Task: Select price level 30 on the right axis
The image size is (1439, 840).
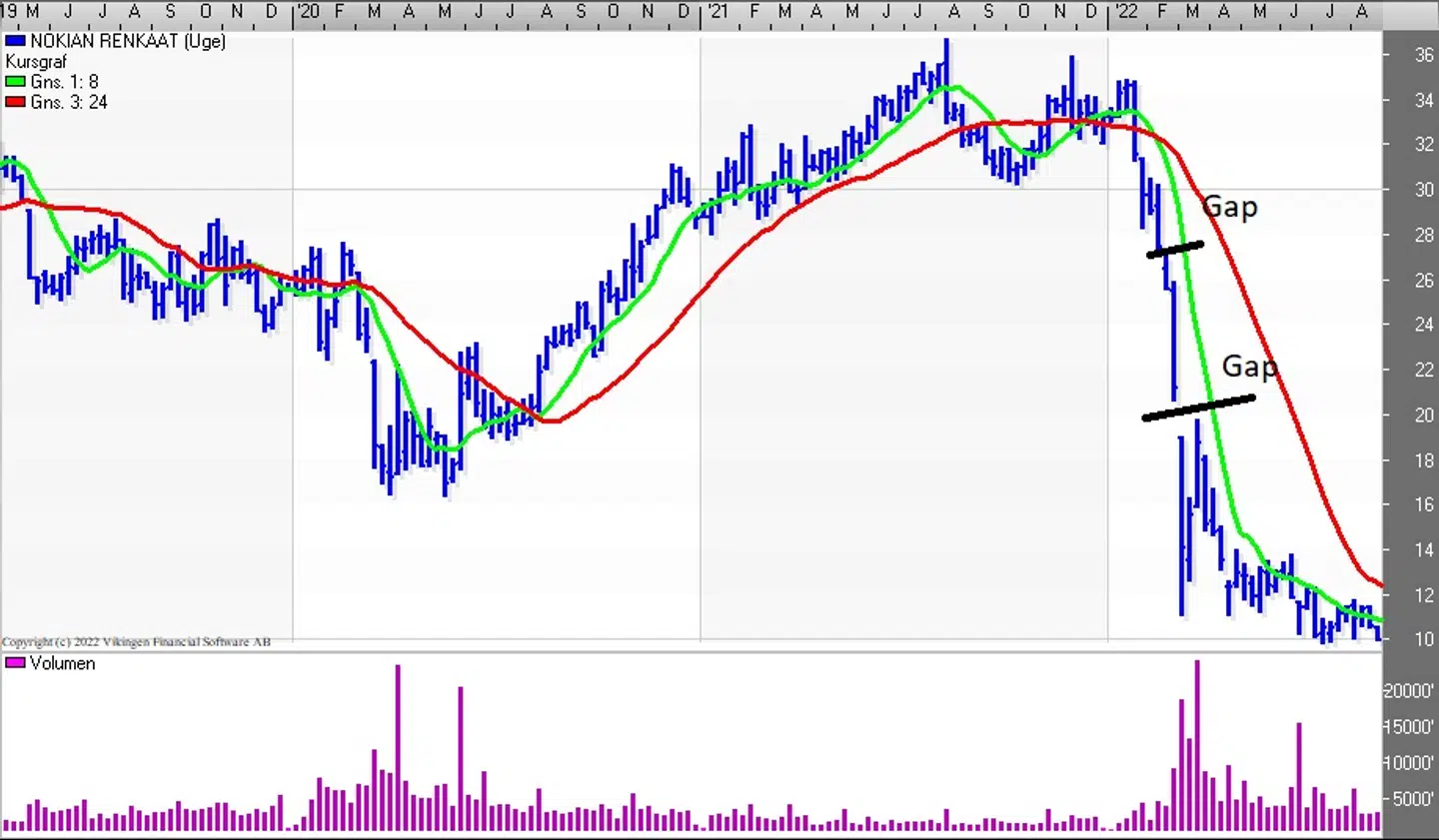Action: point(1424,190)
